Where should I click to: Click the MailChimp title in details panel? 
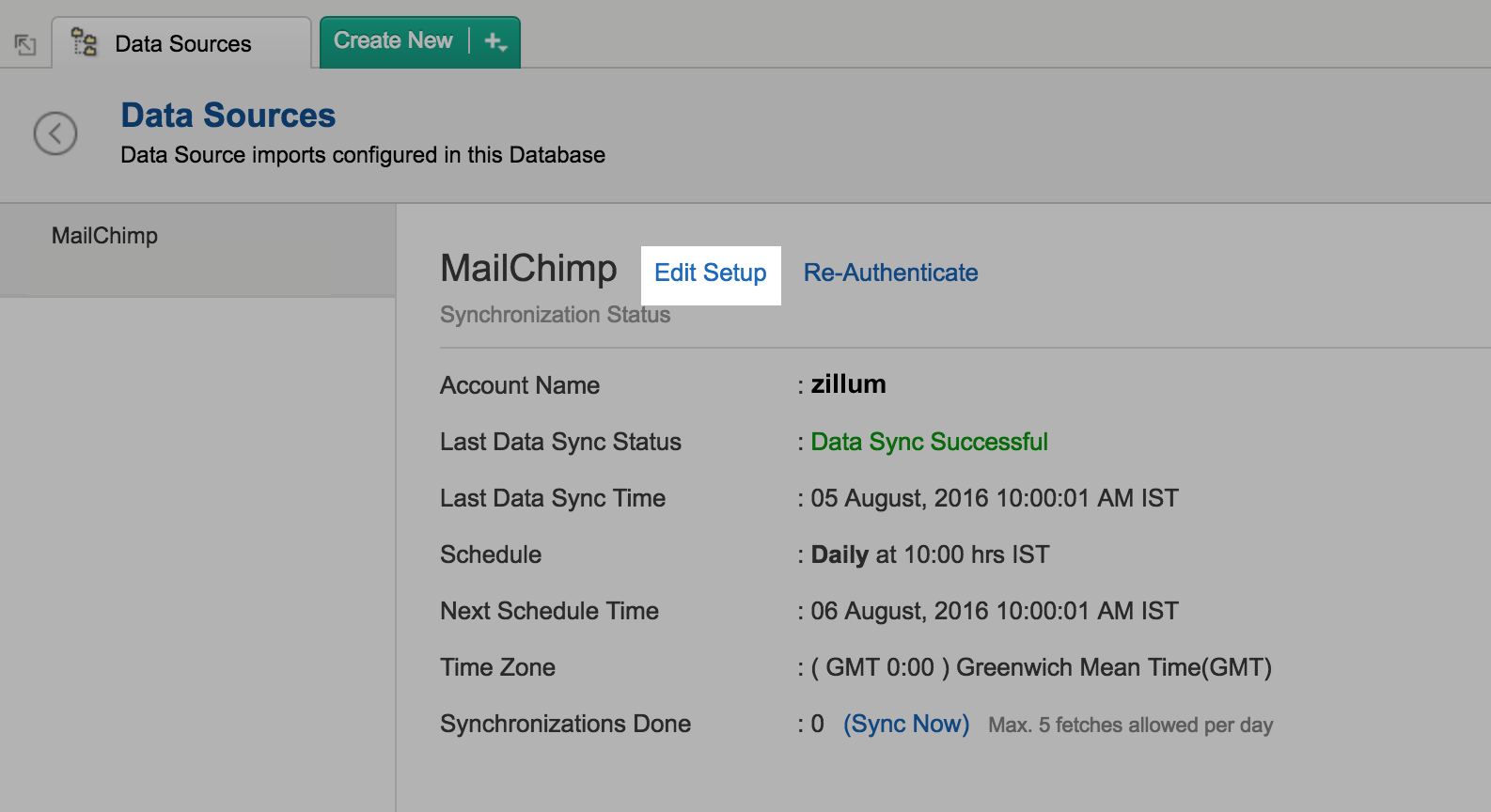pyautogui.click(x=528, y=269)
